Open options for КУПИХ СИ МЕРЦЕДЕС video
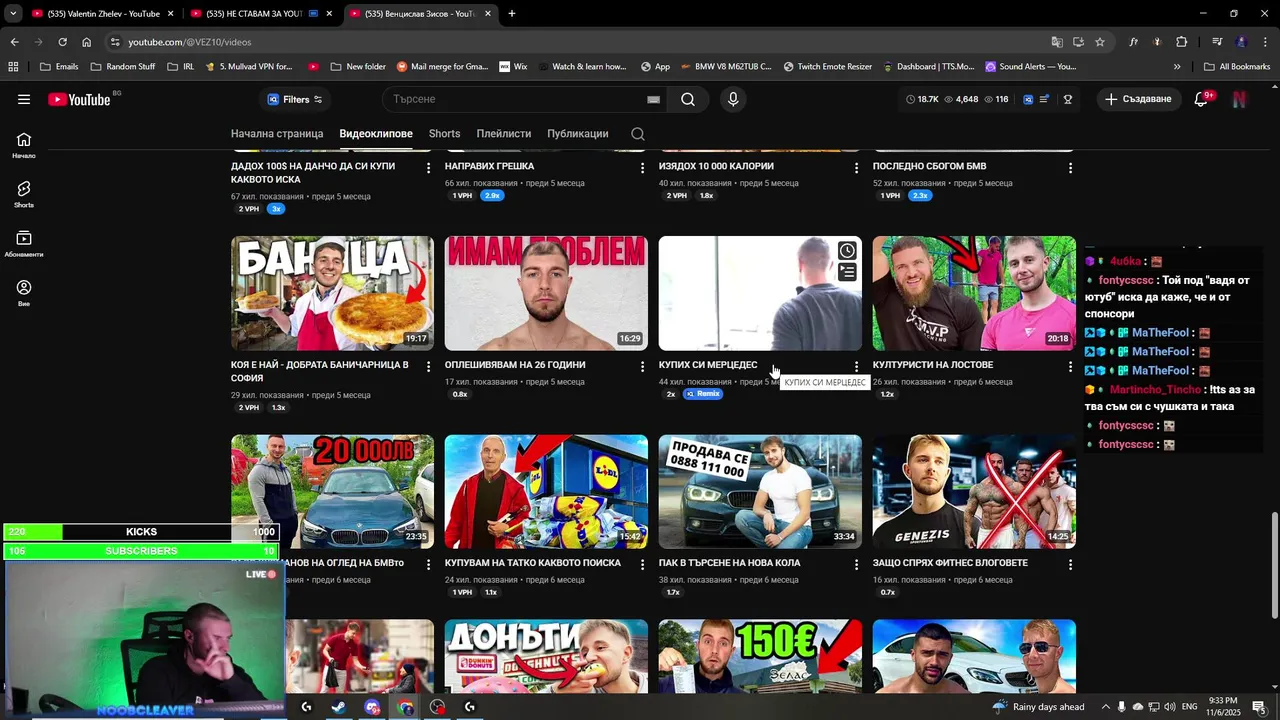The height and width of the screenshot is (720, 1280). tap(856, 367)
